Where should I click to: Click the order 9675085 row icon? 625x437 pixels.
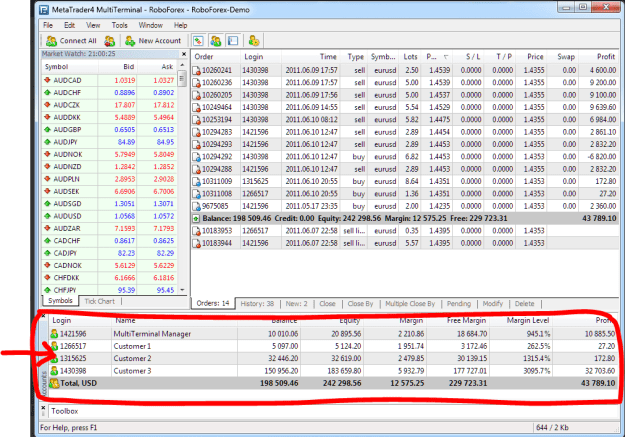point(197,207)
